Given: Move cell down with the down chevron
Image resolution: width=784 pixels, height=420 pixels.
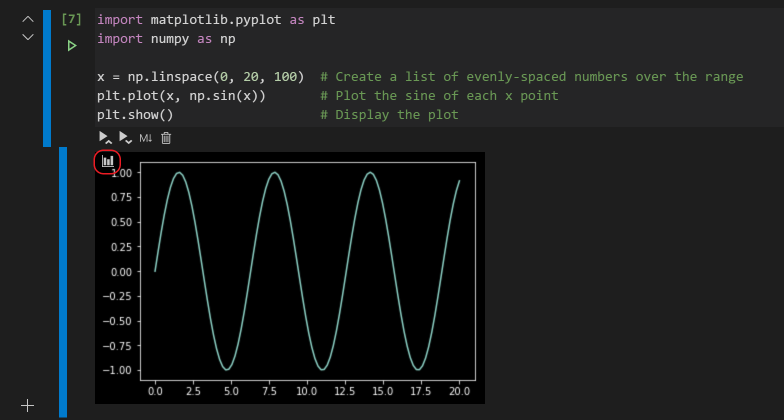Looking at the screenshot, I should coord(27,37).
